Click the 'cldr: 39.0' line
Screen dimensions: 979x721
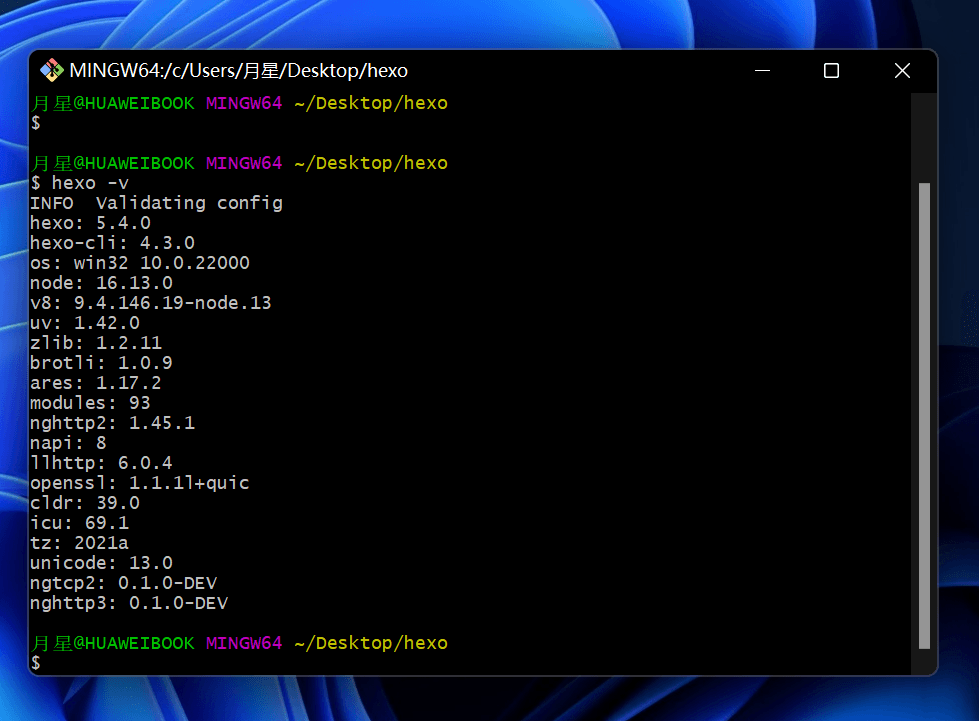[85, 503]
